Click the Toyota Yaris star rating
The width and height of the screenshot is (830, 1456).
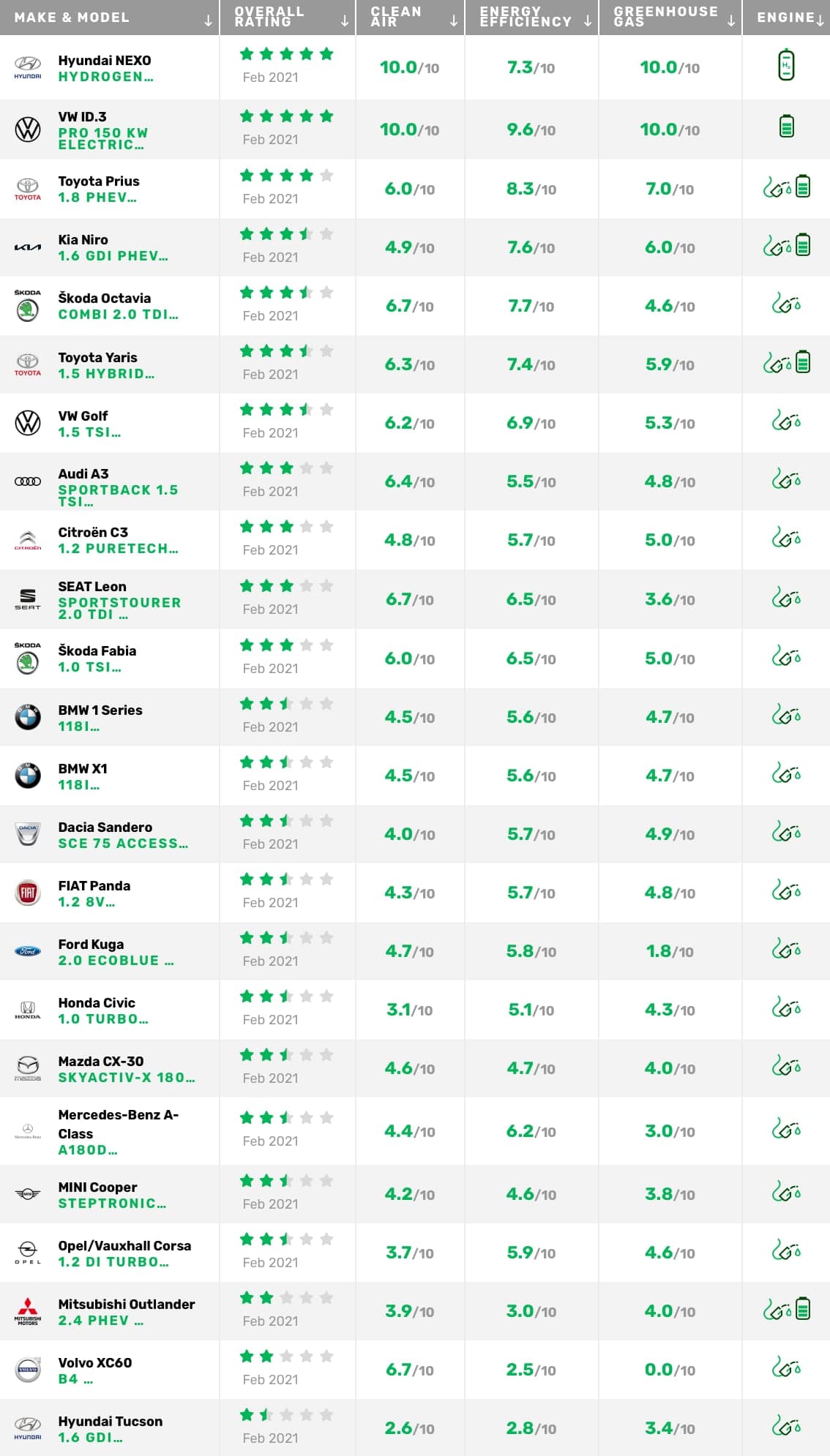click(x=286, y=351)
